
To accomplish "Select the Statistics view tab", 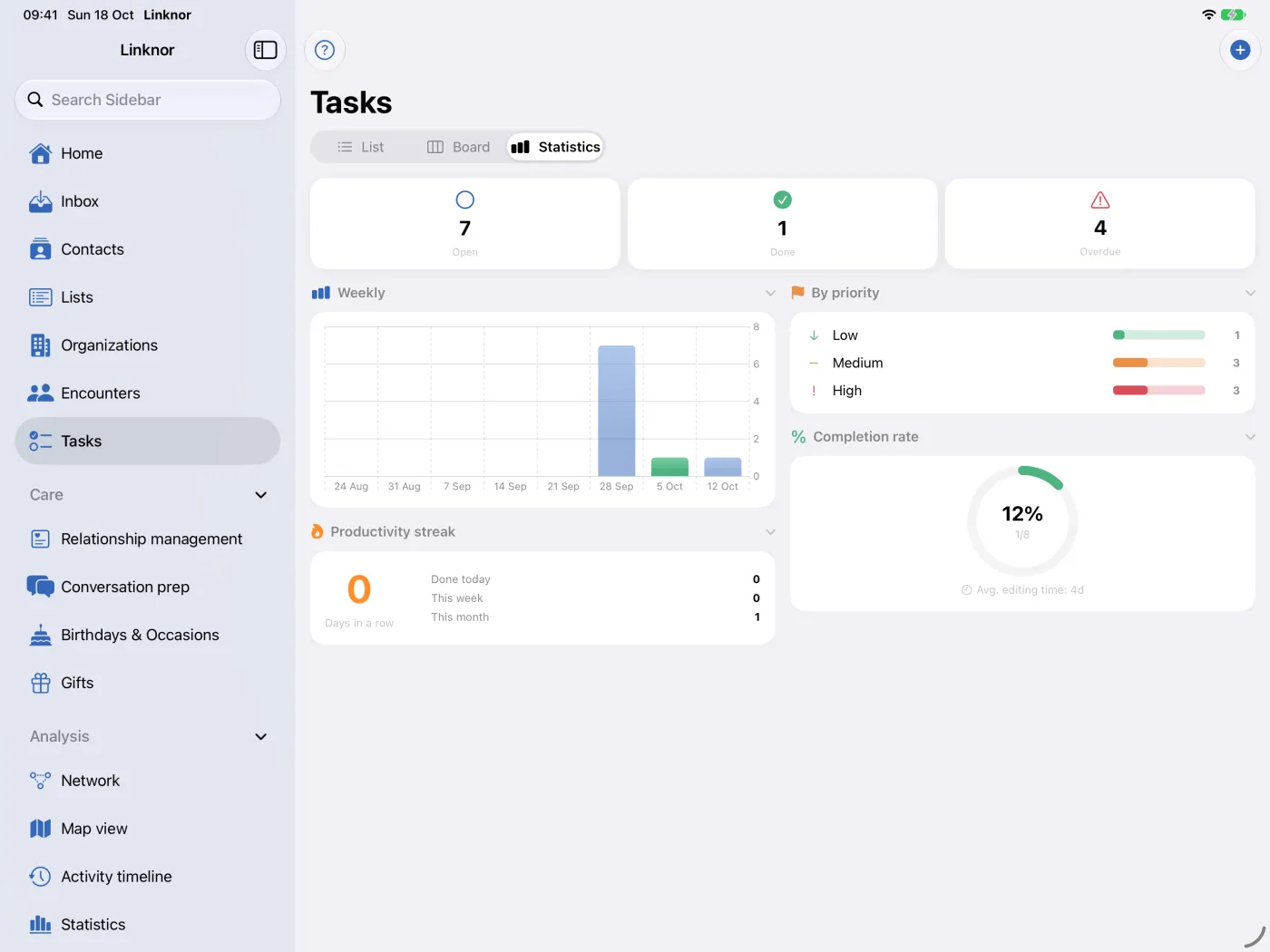I will tap(555, 147).
